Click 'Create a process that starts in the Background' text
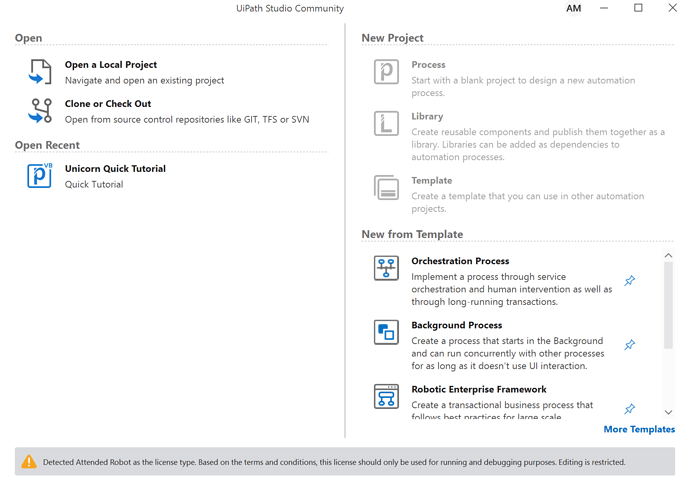 (x=508, y=353)
